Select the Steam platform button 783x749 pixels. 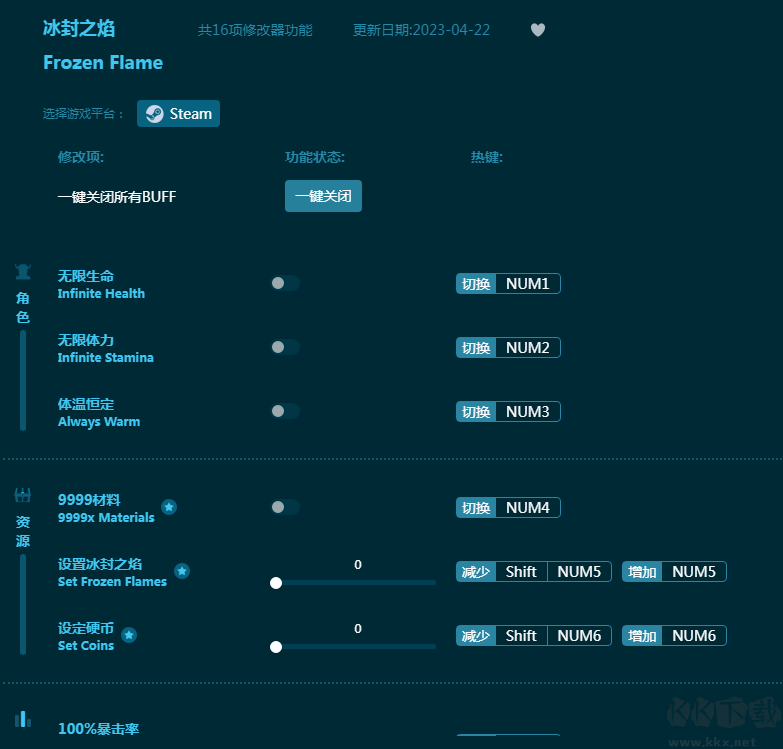click(x=178, y=114)
